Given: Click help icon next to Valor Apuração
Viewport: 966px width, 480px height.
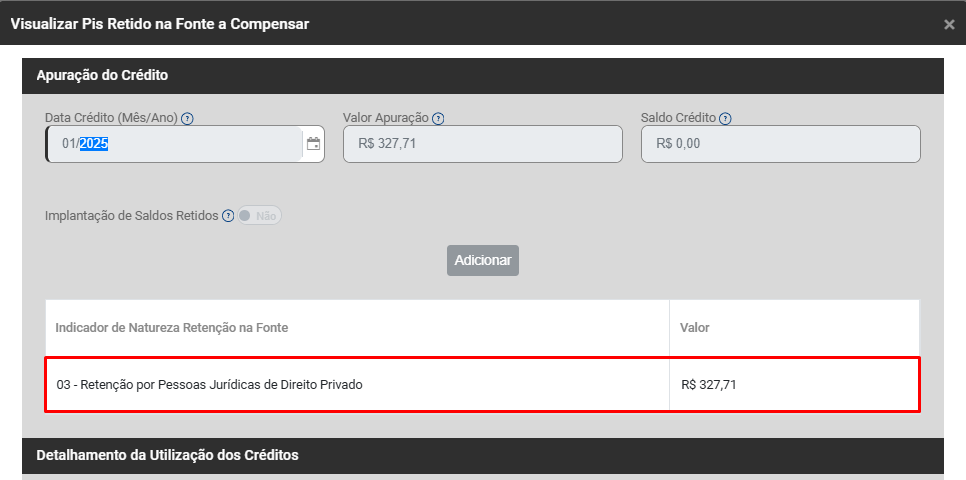Looking at the screenshot, I should click(438, 118).
